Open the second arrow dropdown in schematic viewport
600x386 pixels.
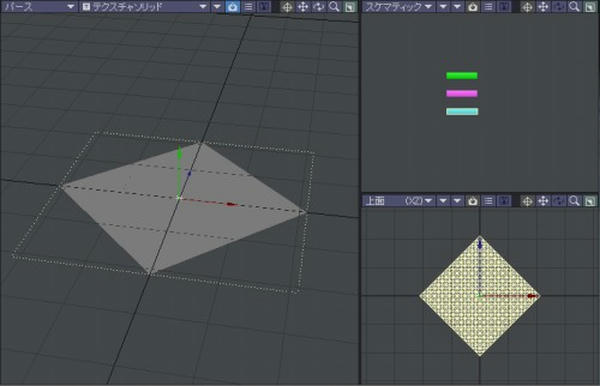pos(443,7)
